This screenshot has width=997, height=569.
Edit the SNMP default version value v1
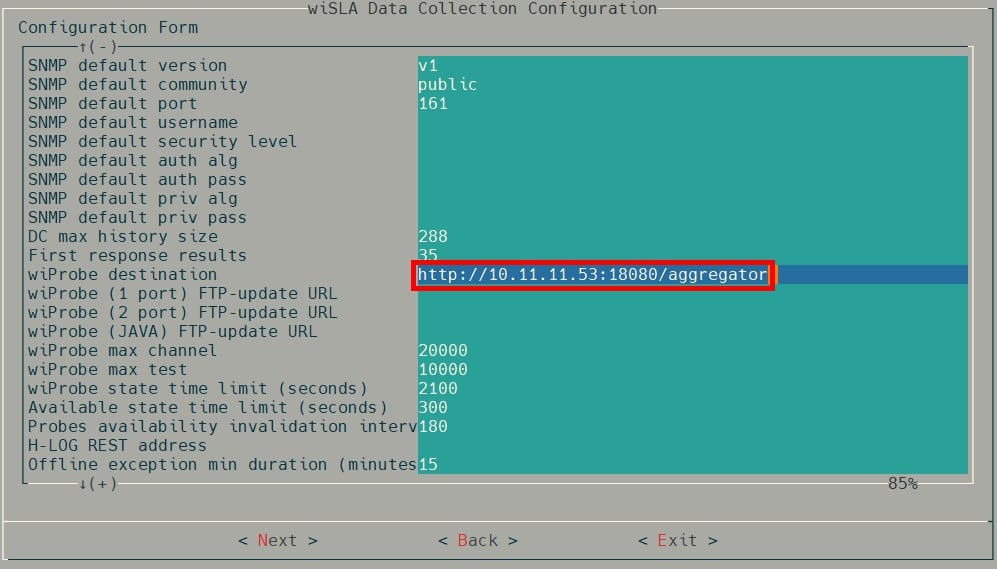(x=692, y=65)
